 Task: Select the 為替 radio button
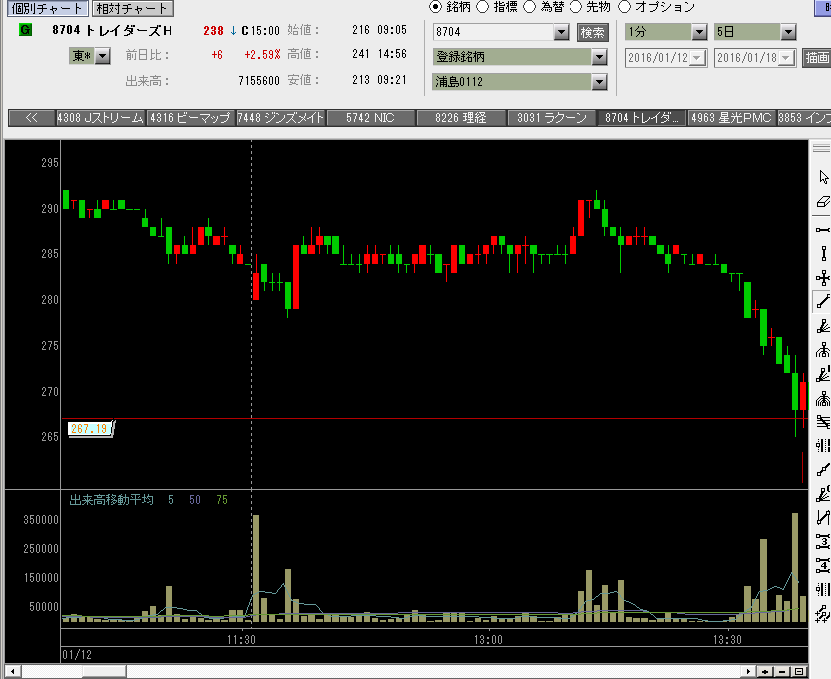[x=529, y=7]
